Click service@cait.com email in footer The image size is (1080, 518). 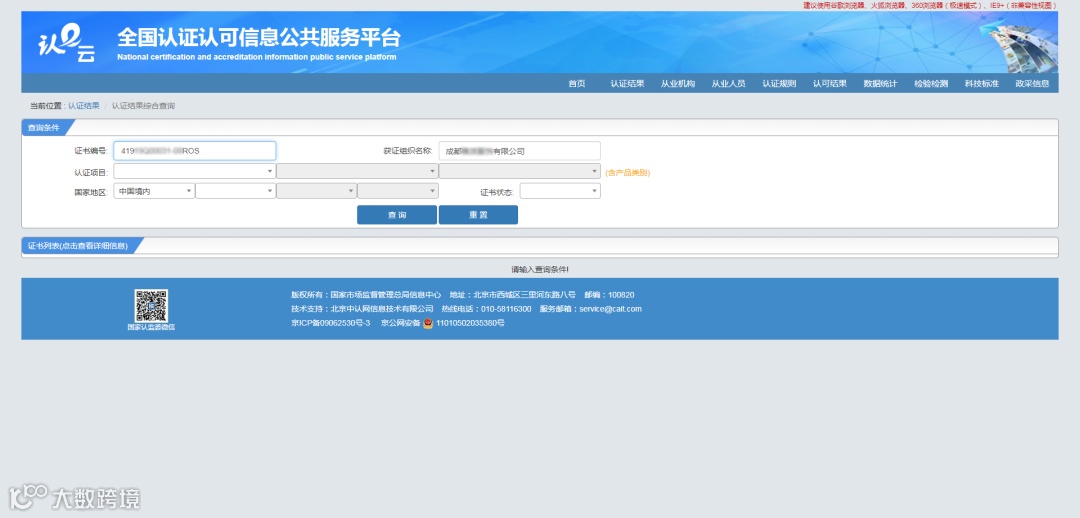[x=610, y=309]
